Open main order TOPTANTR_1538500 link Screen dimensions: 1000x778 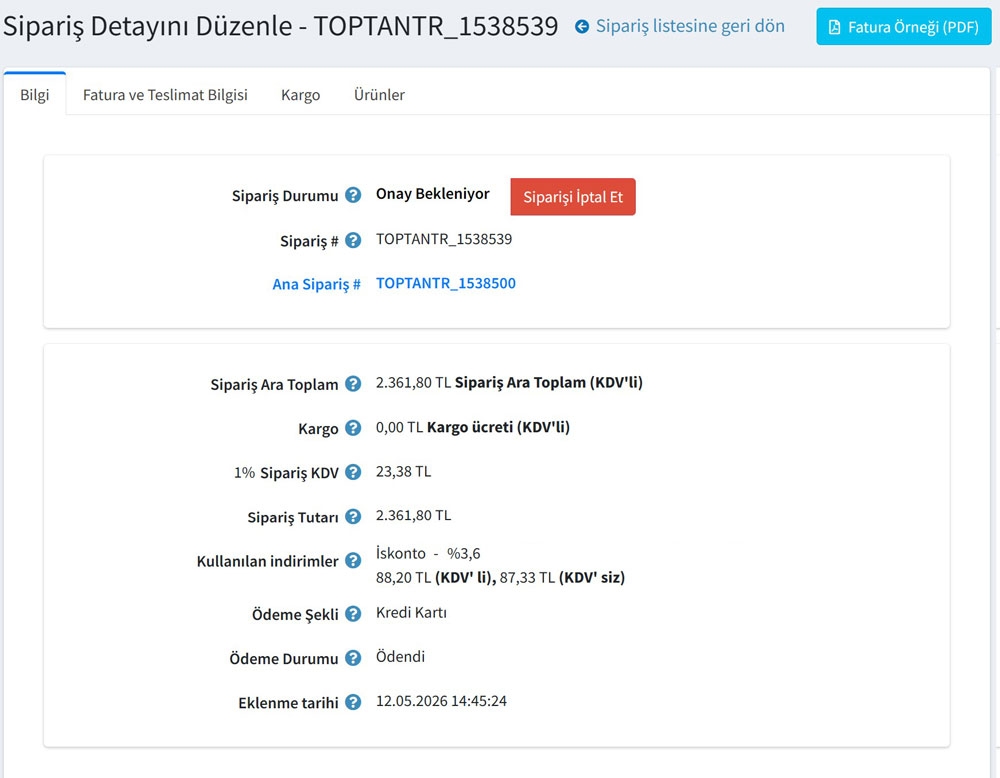point(446,283)
